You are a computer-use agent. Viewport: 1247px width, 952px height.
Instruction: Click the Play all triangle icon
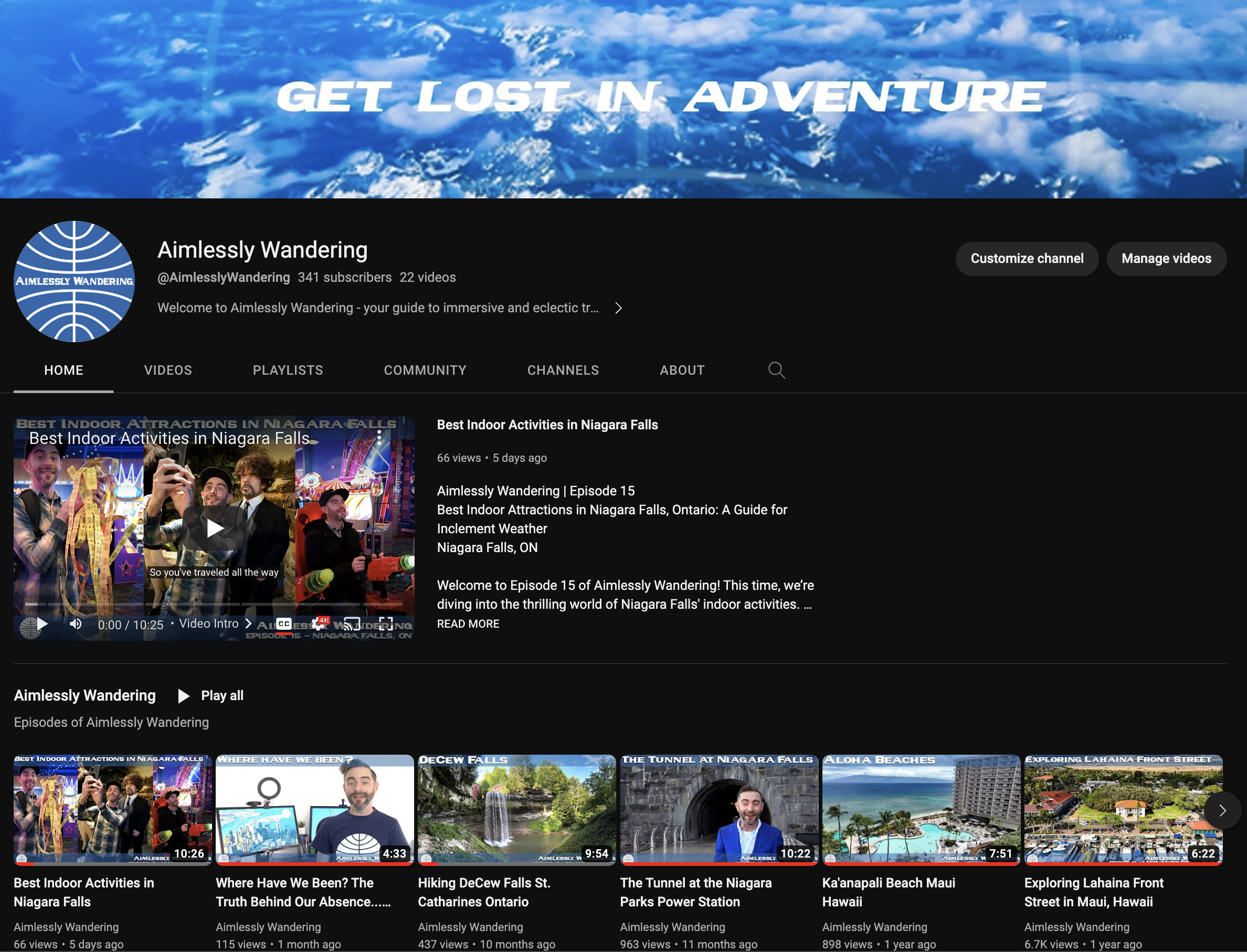pos(183,696)
